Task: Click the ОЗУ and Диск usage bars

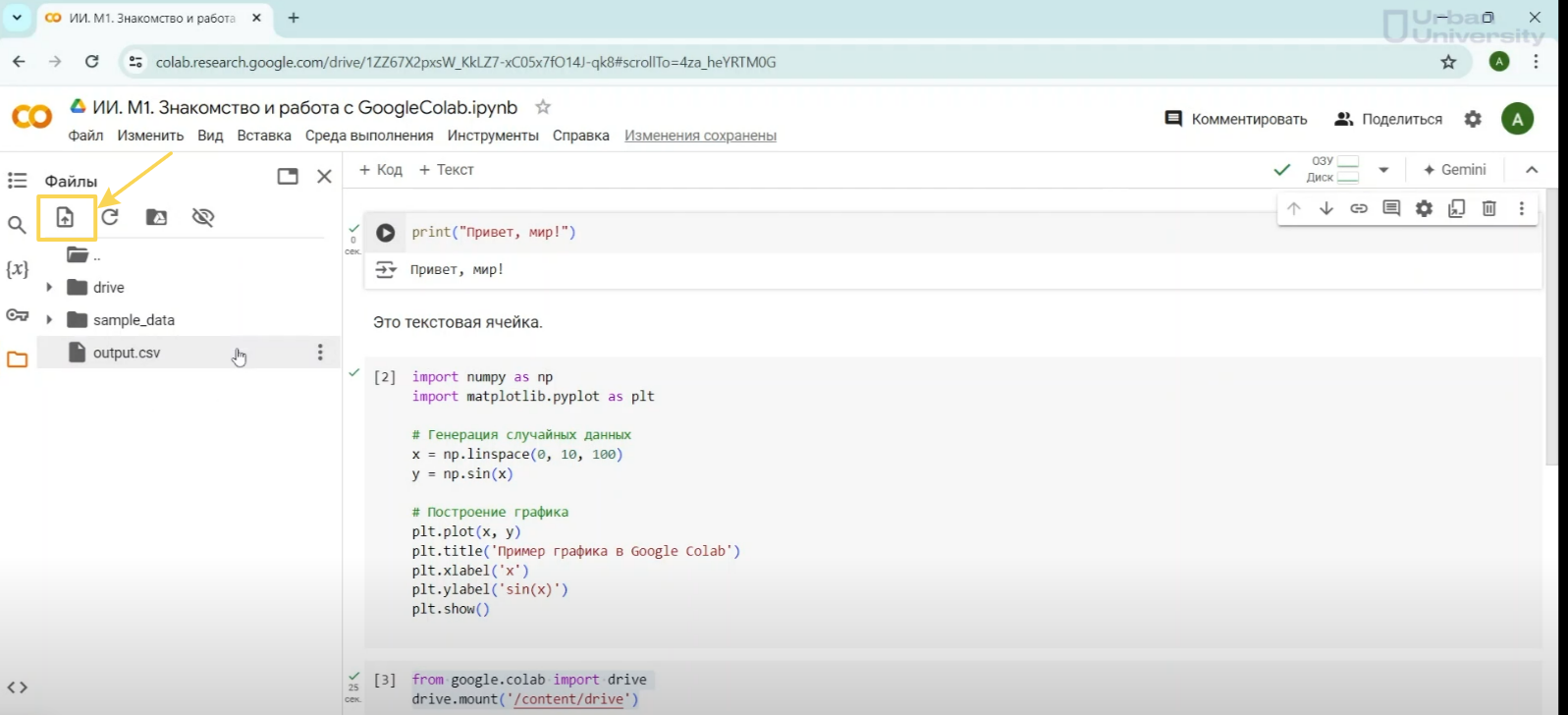Action: pos(1333,169)
